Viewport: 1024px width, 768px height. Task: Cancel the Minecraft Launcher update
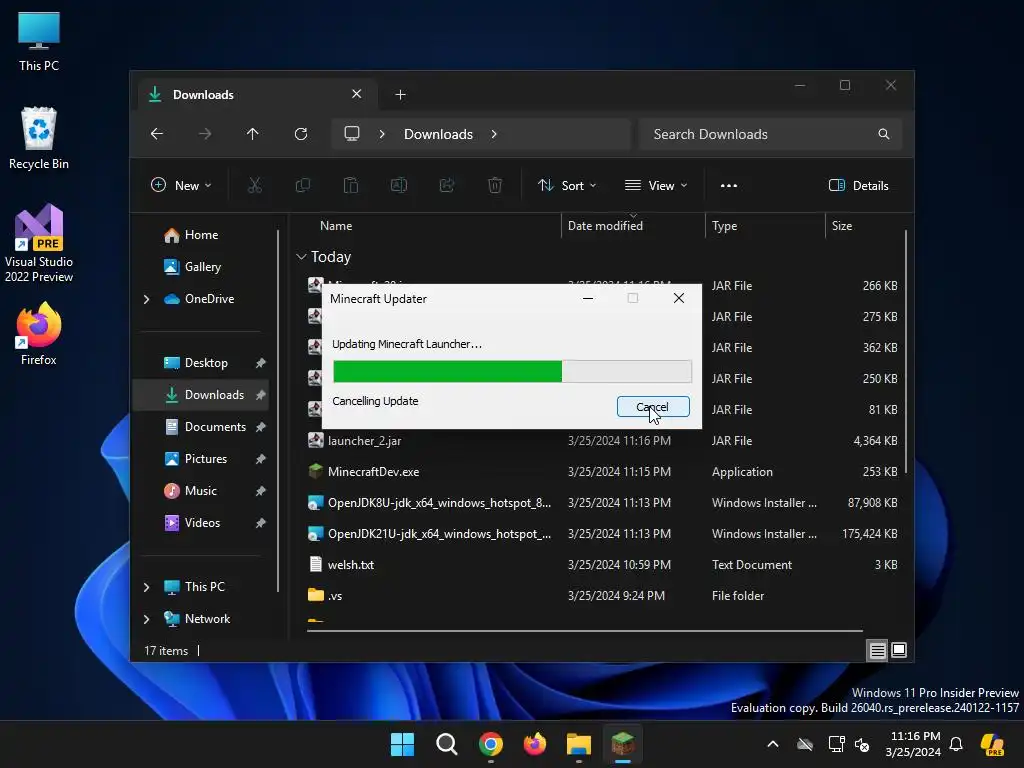click(652, 407)
